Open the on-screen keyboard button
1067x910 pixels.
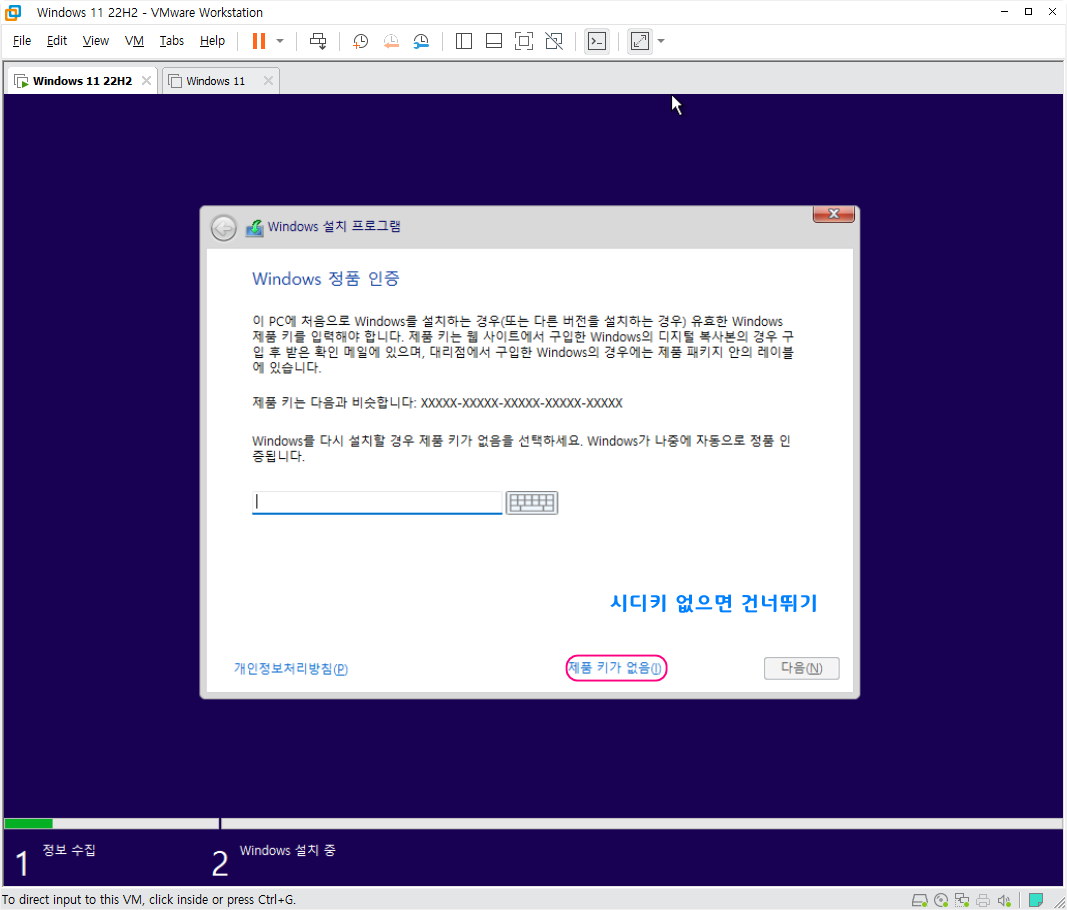(532, 503)
